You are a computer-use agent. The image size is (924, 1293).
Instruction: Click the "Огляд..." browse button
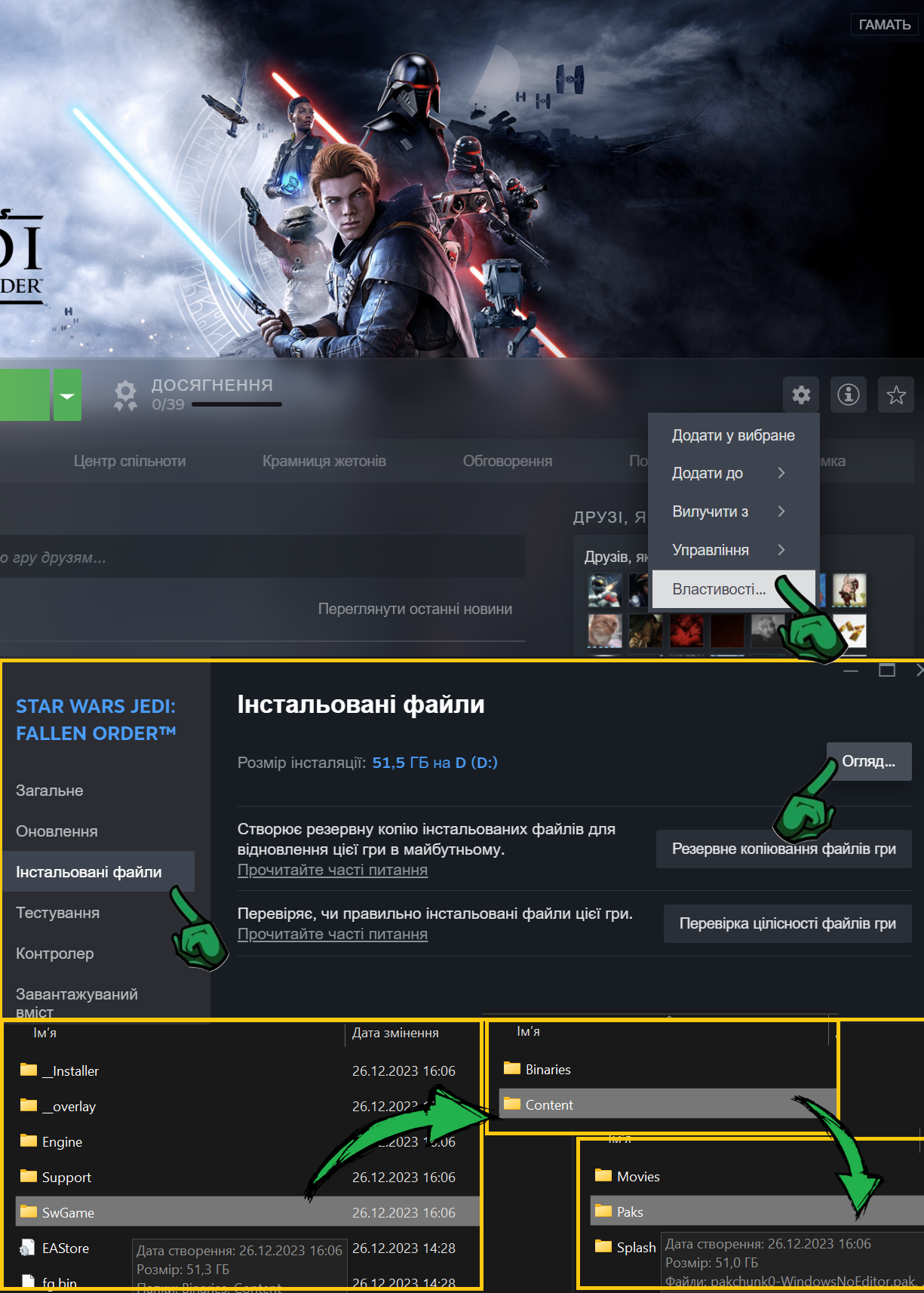tap(869, 761)
